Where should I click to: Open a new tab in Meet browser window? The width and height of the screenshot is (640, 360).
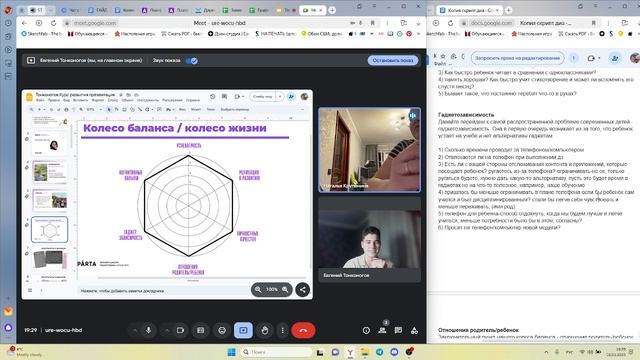pyautogui.click(x=332, y=10)
